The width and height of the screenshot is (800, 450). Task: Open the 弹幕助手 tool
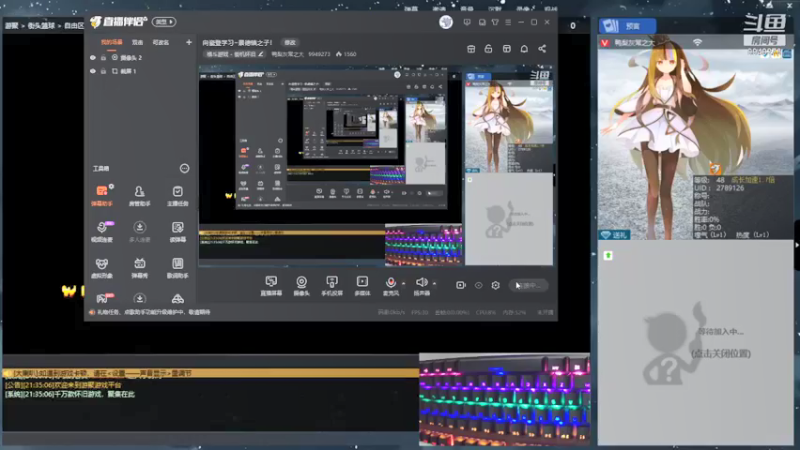point(102,195)
